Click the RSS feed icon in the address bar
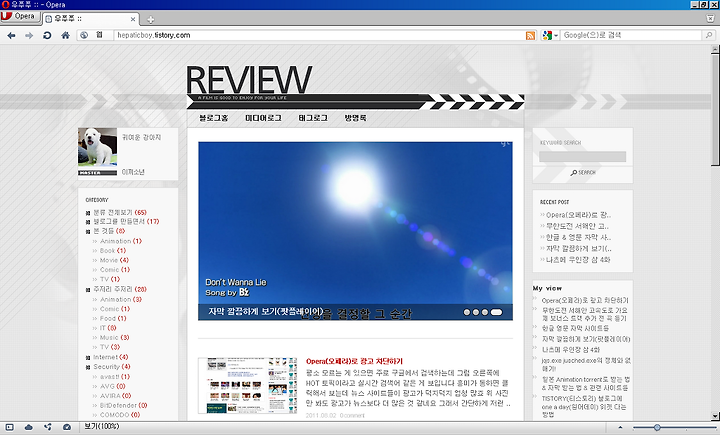Viewport: 720px width, 435px height. (530, 35)
